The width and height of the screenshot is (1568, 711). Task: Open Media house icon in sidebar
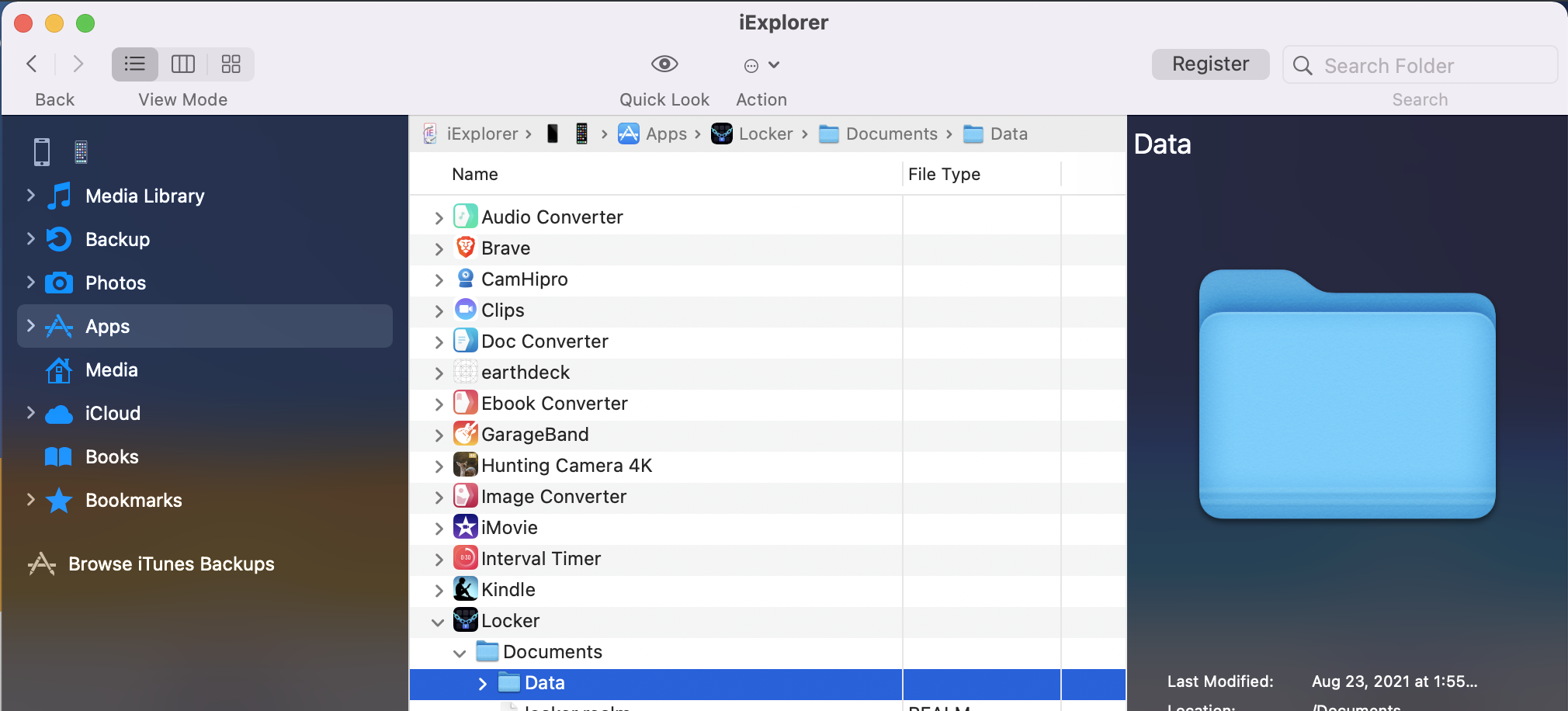point(59,370)
